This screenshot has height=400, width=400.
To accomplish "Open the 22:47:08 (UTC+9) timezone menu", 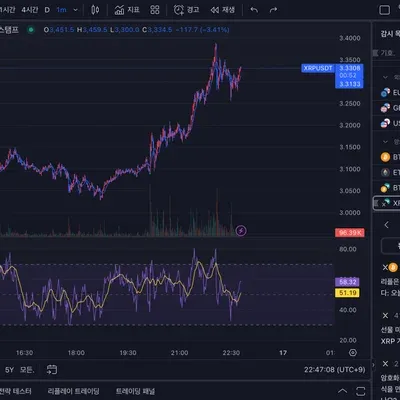I will pyautogui.click(x=334, y=370).
